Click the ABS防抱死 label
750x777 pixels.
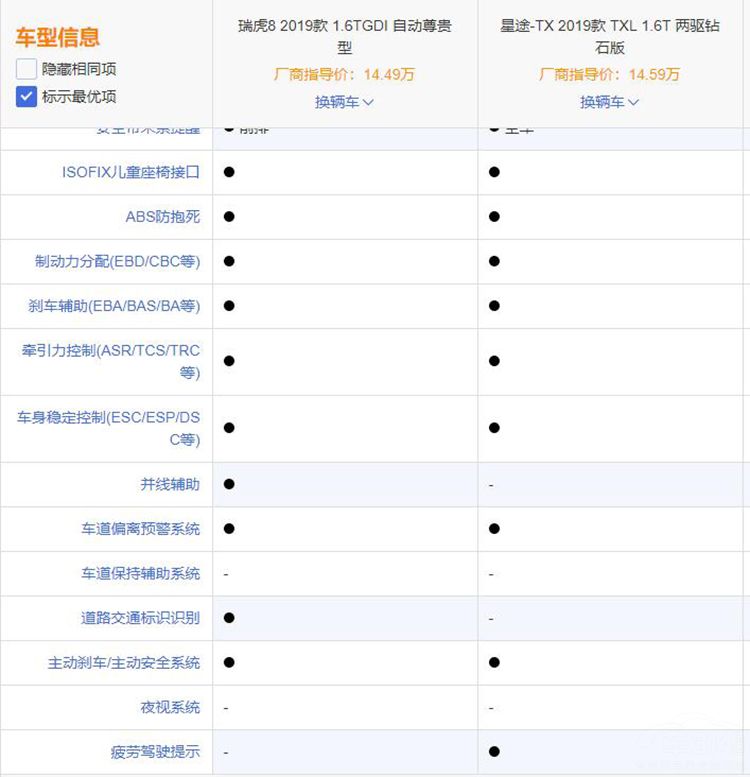tap(162, 216)
